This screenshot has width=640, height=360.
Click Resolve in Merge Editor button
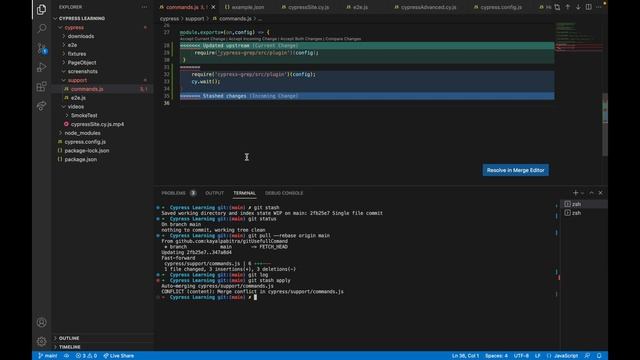[516, 170]
